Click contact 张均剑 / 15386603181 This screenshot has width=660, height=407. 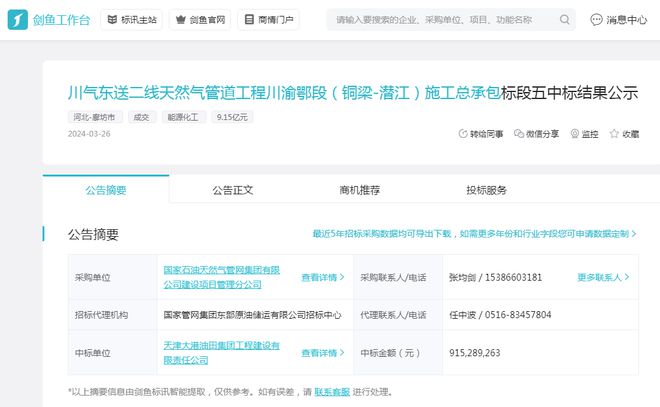(495, 277)
